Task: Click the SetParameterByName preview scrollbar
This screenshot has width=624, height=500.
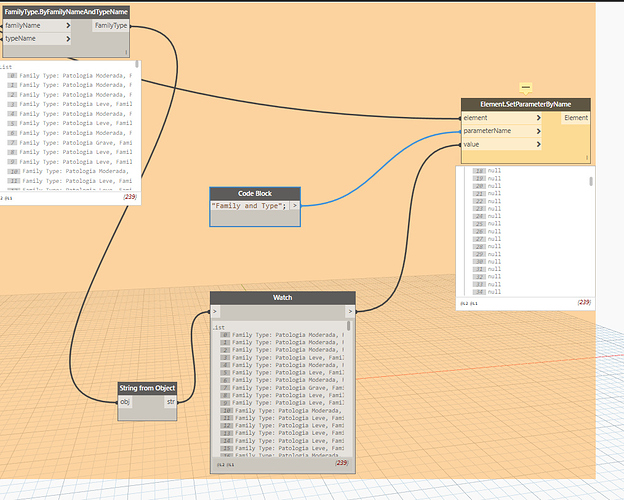Action: coord(591,181)
